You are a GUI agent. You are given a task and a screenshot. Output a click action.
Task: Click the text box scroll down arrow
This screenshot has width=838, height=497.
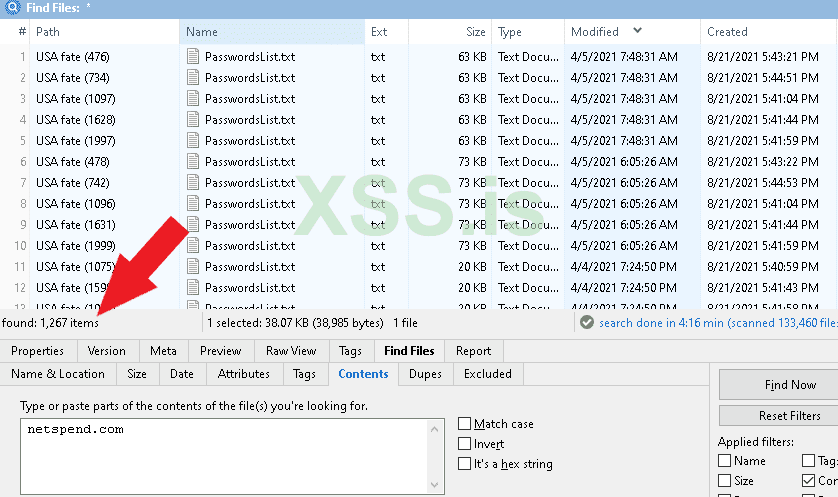click(434, 485)
